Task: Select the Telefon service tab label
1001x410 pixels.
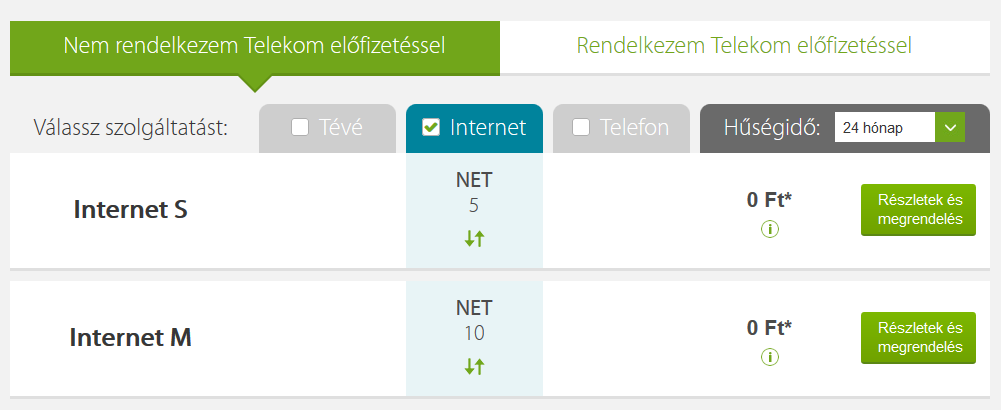Action: pos(634,128)
